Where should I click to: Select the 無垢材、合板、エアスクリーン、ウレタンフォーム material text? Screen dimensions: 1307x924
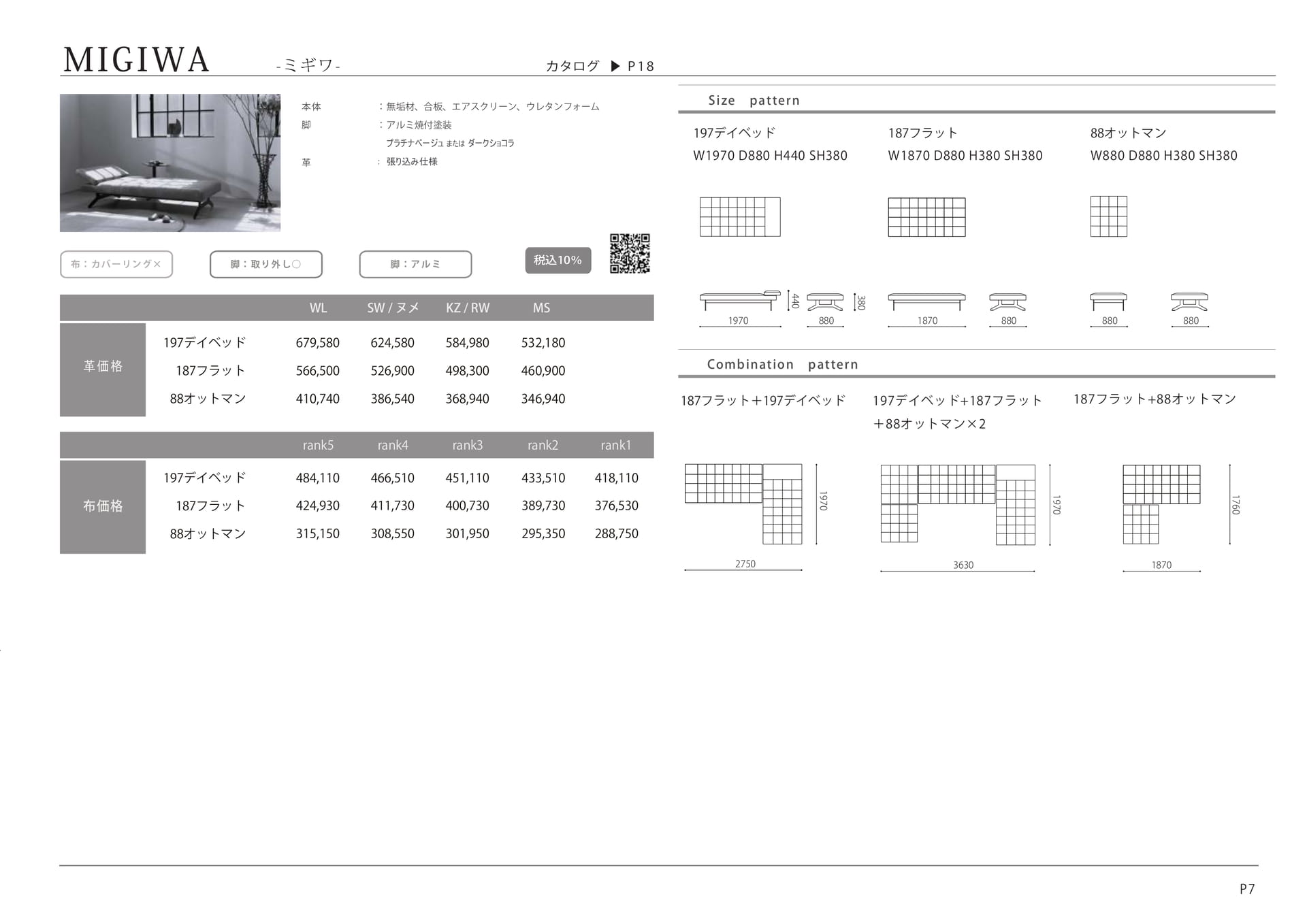coord(493,107)
